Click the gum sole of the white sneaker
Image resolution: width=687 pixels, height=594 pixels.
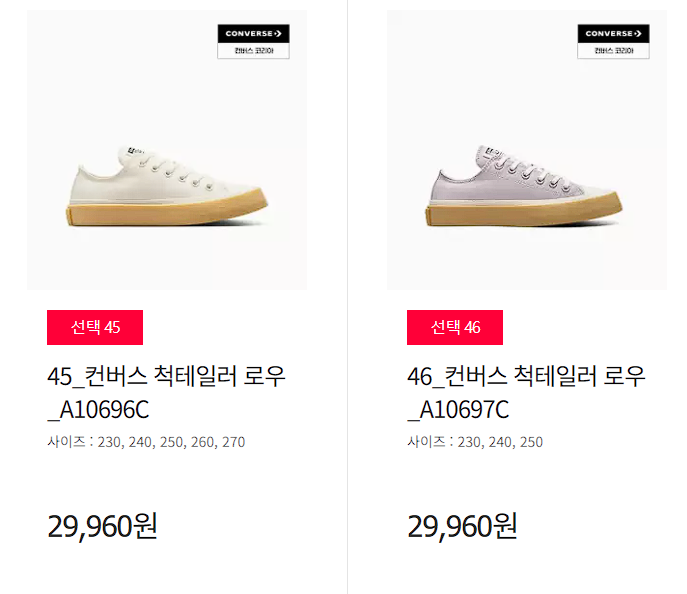166,212
